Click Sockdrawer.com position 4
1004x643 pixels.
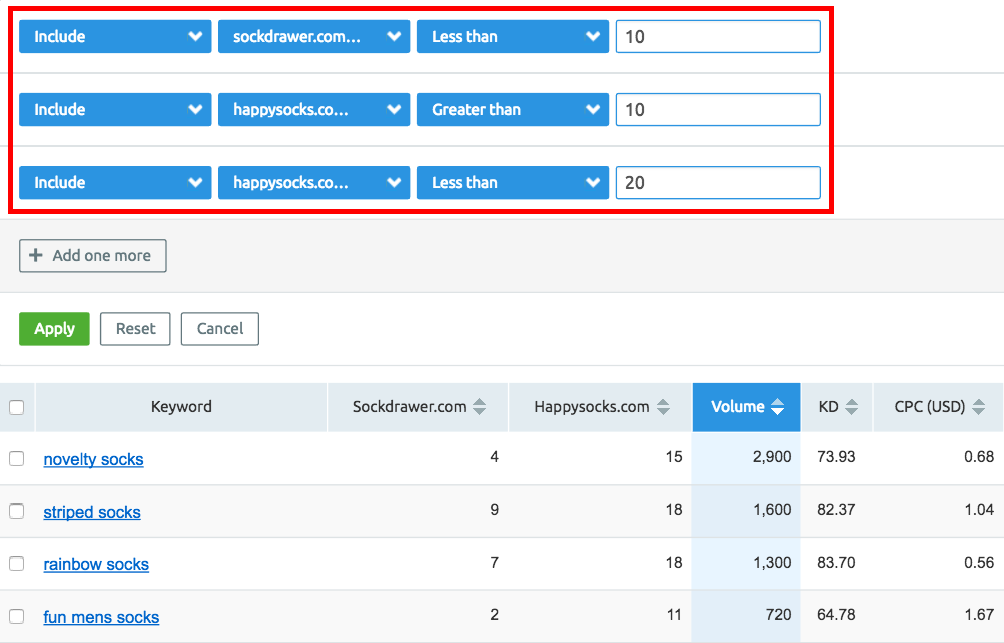[x=494, y=457]
